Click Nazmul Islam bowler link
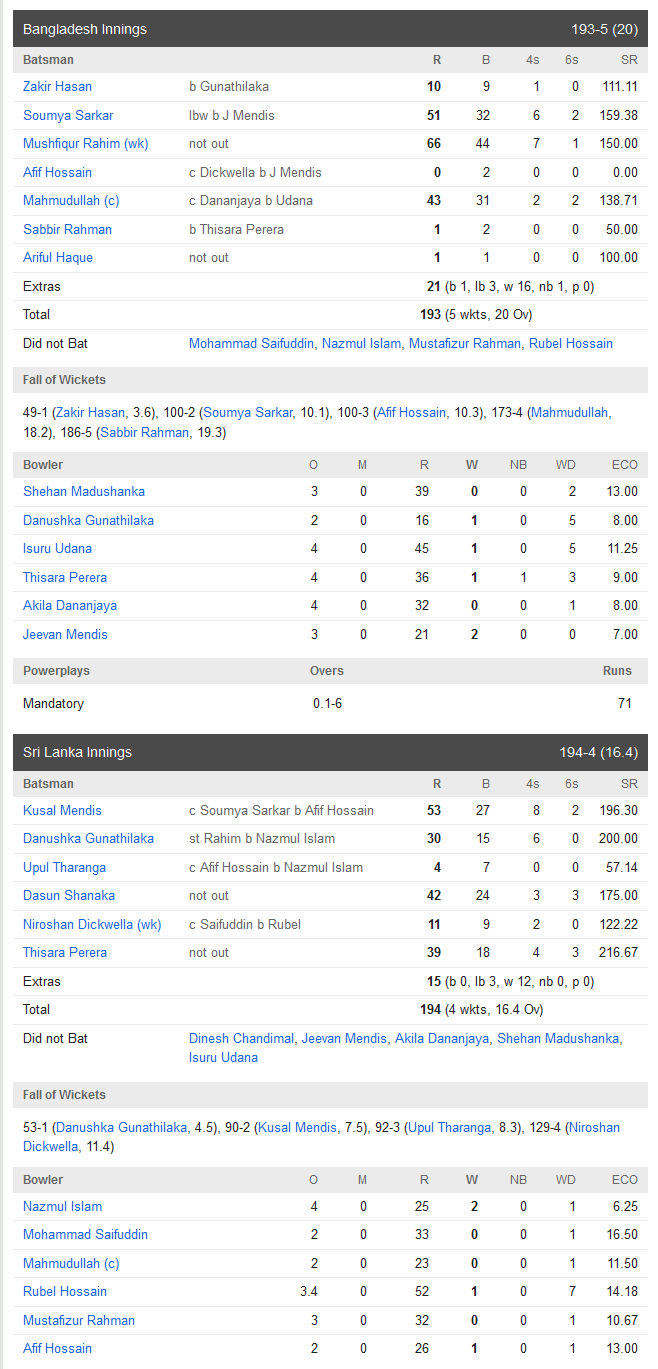 [63, 1207]
